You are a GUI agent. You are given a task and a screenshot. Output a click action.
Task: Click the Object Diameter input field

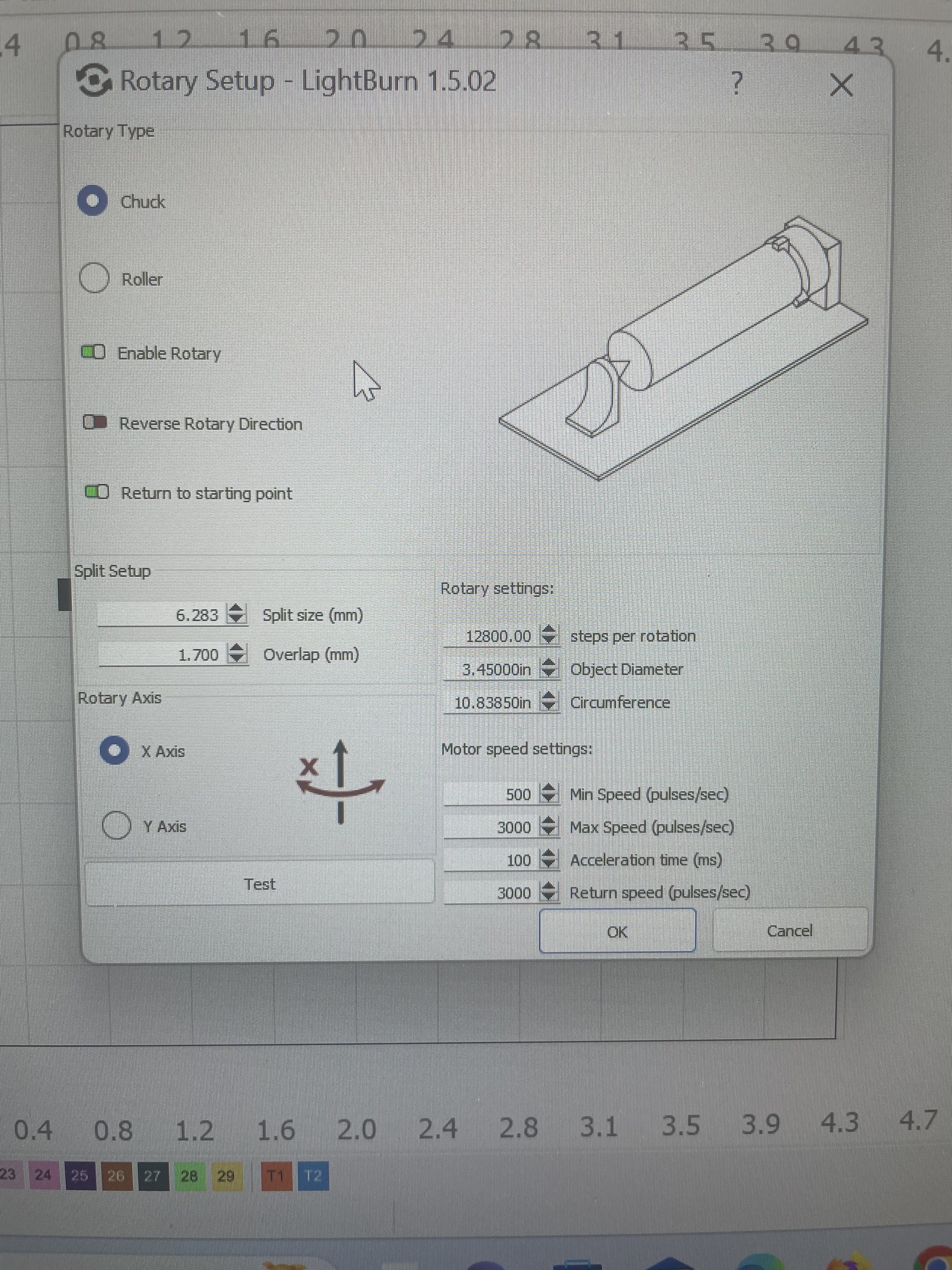[491, 669]
